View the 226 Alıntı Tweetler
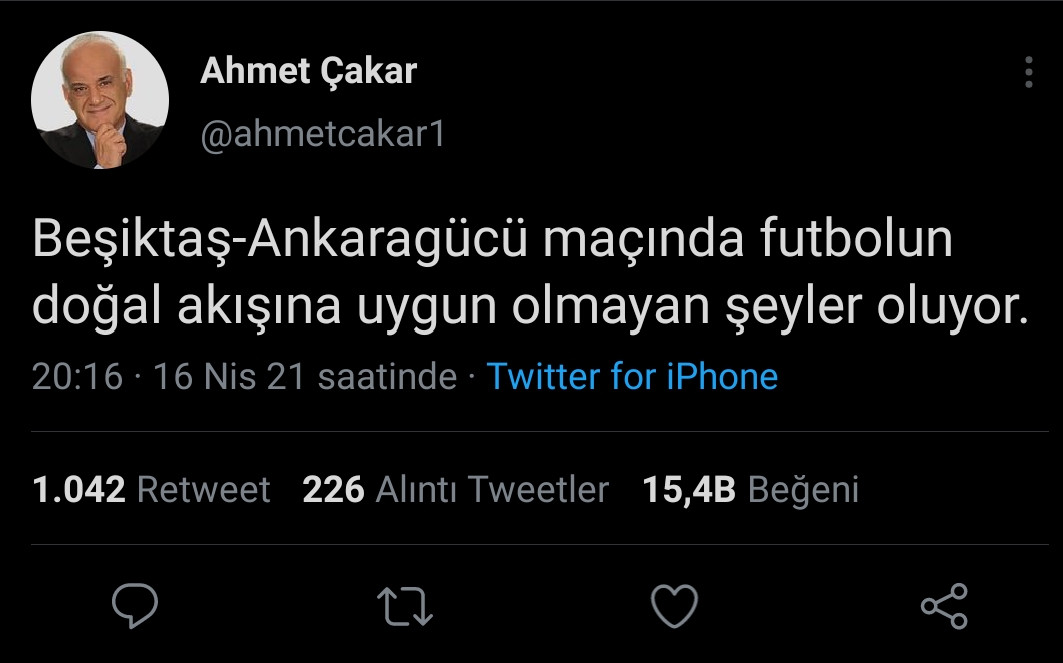1063x663 pixels. (455, 490)
